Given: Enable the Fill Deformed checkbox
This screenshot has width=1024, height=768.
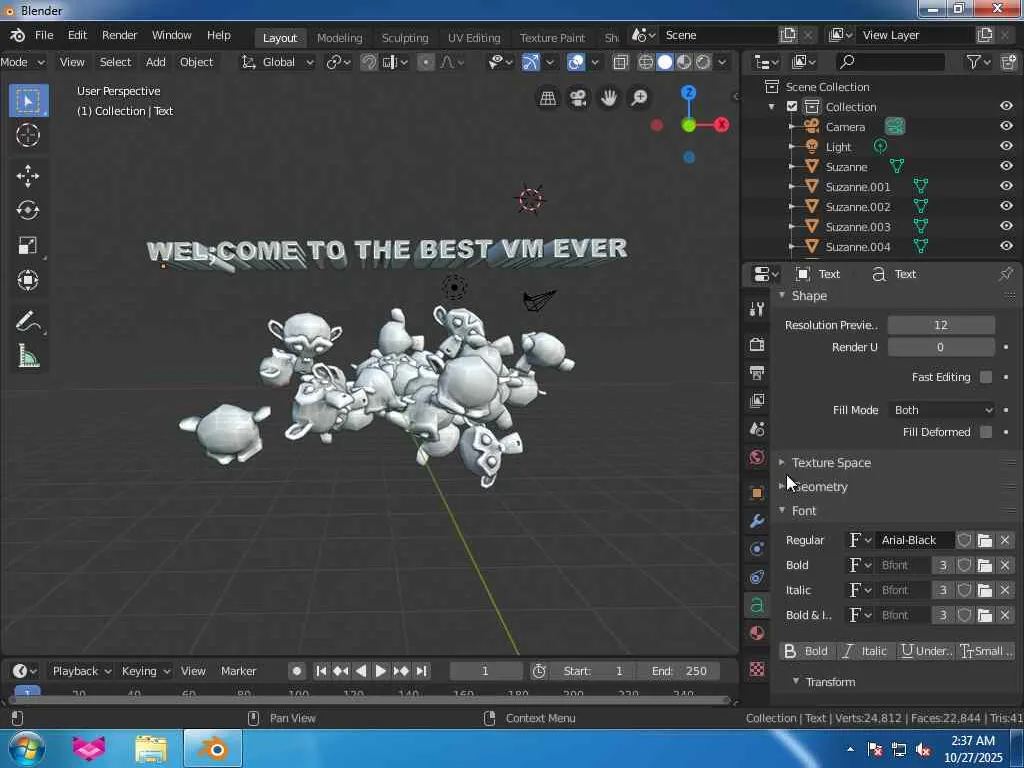Looking at the screenshot, I should pyautogui.click(x=986, y=432).
